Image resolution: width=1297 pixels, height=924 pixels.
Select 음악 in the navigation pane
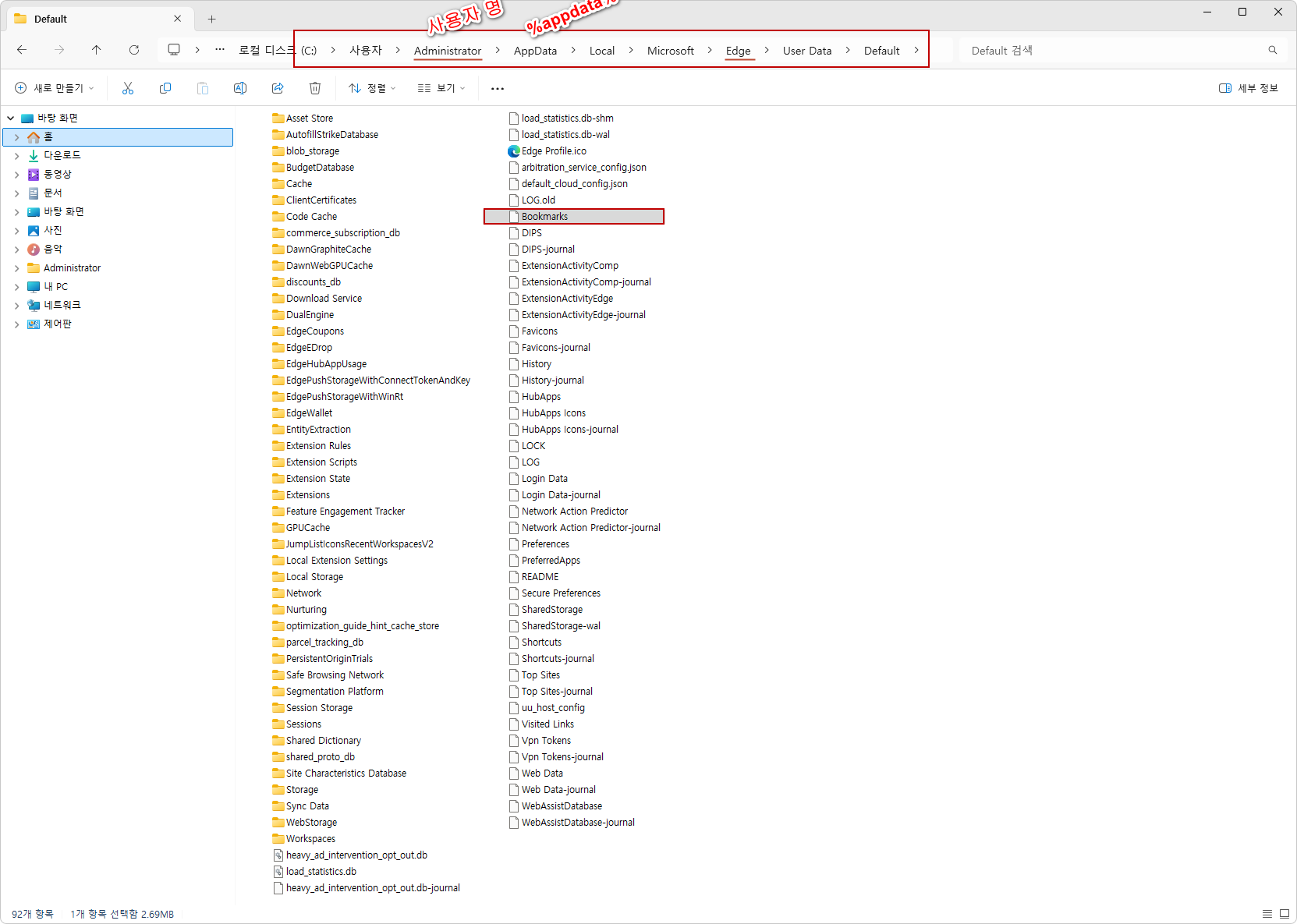click(x=53, y=250)
